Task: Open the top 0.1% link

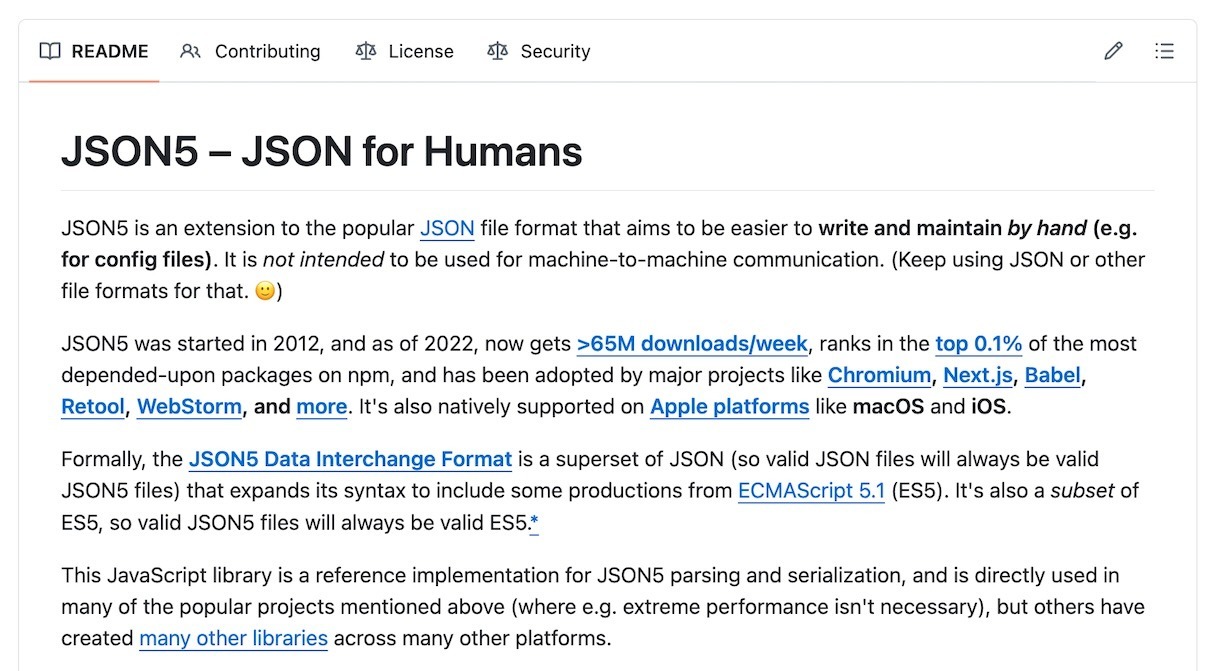Action: [978, 344]
